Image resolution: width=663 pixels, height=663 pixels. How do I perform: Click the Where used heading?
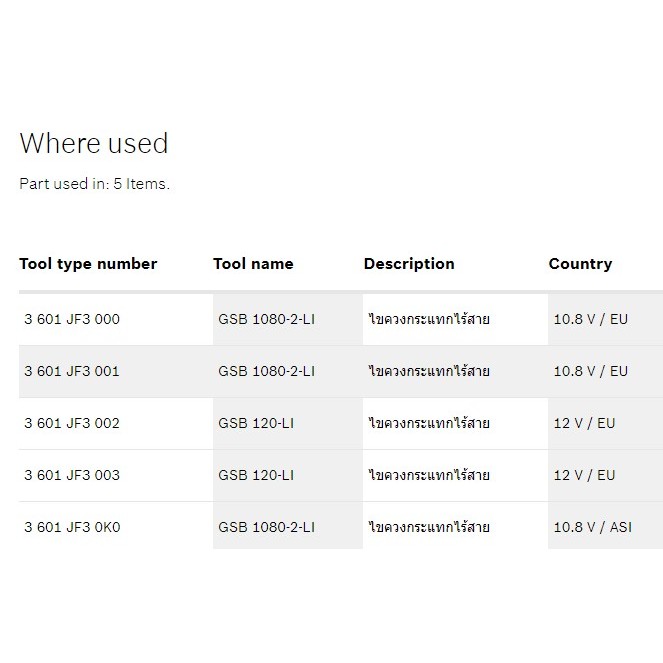pos(94,143)
